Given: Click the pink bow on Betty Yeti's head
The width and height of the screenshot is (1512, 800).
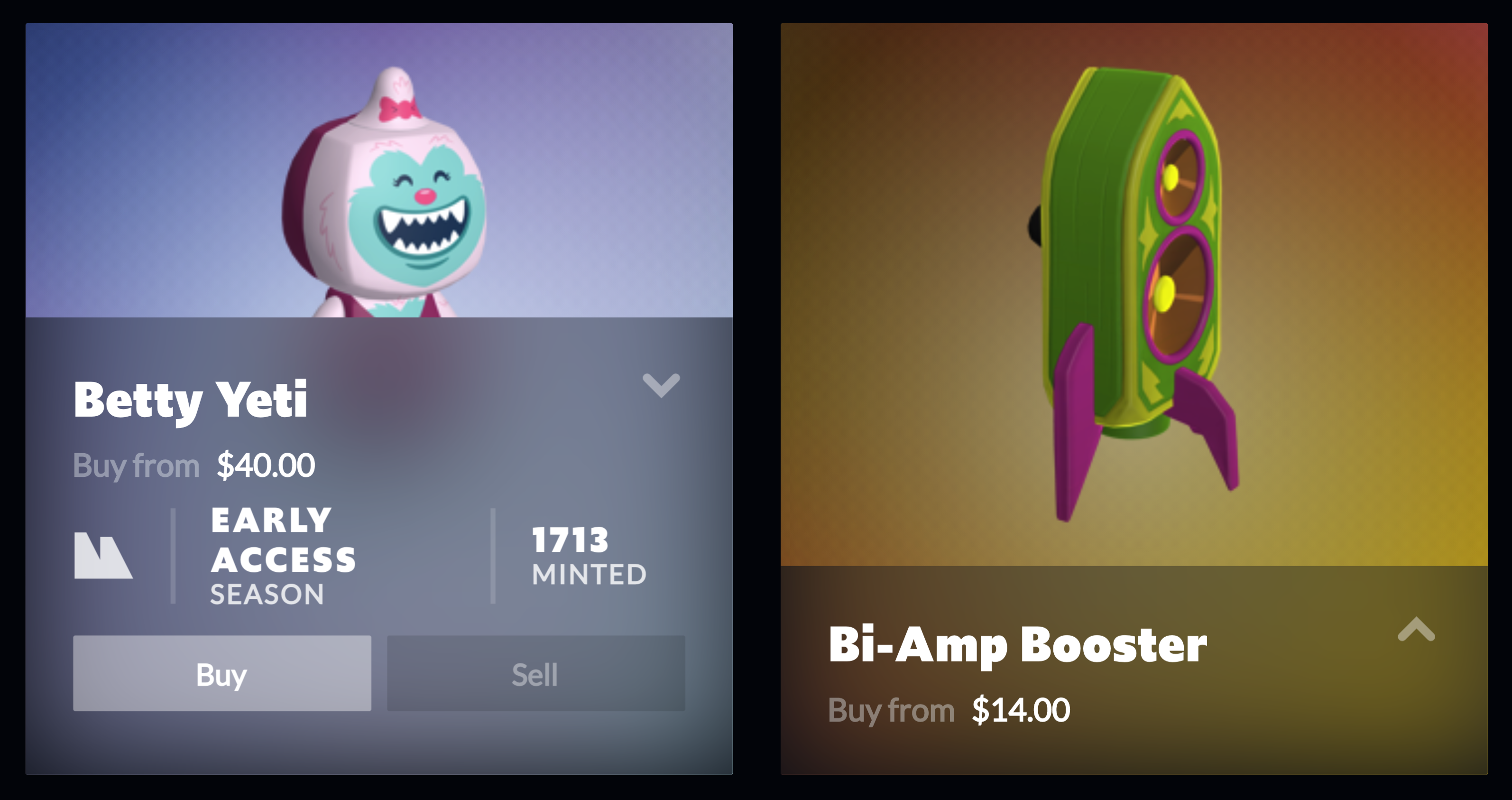Looking at the screenshot, I should tap(399, 109).
